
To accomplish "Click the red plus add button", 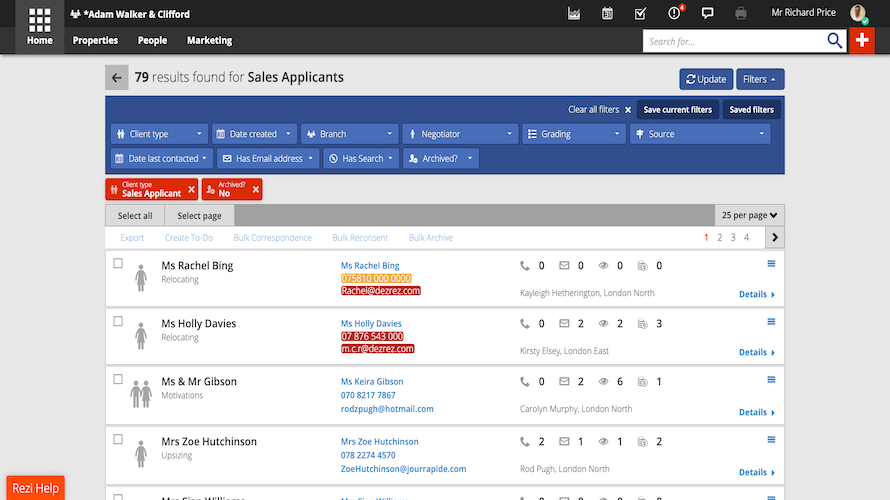I will click(862, 40).
